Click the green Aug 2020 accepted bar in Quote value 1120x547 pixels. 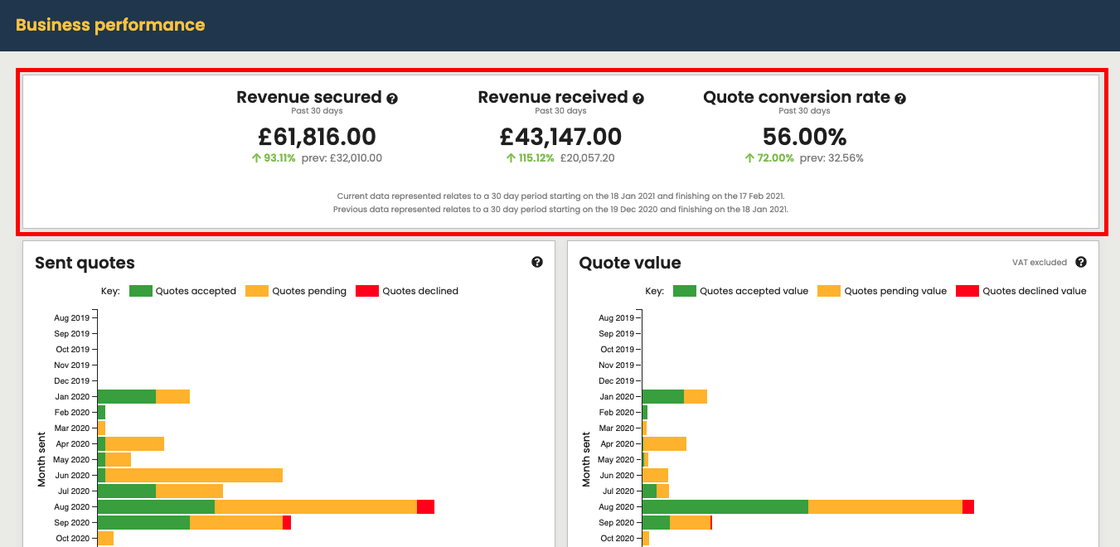pos(725,507)
